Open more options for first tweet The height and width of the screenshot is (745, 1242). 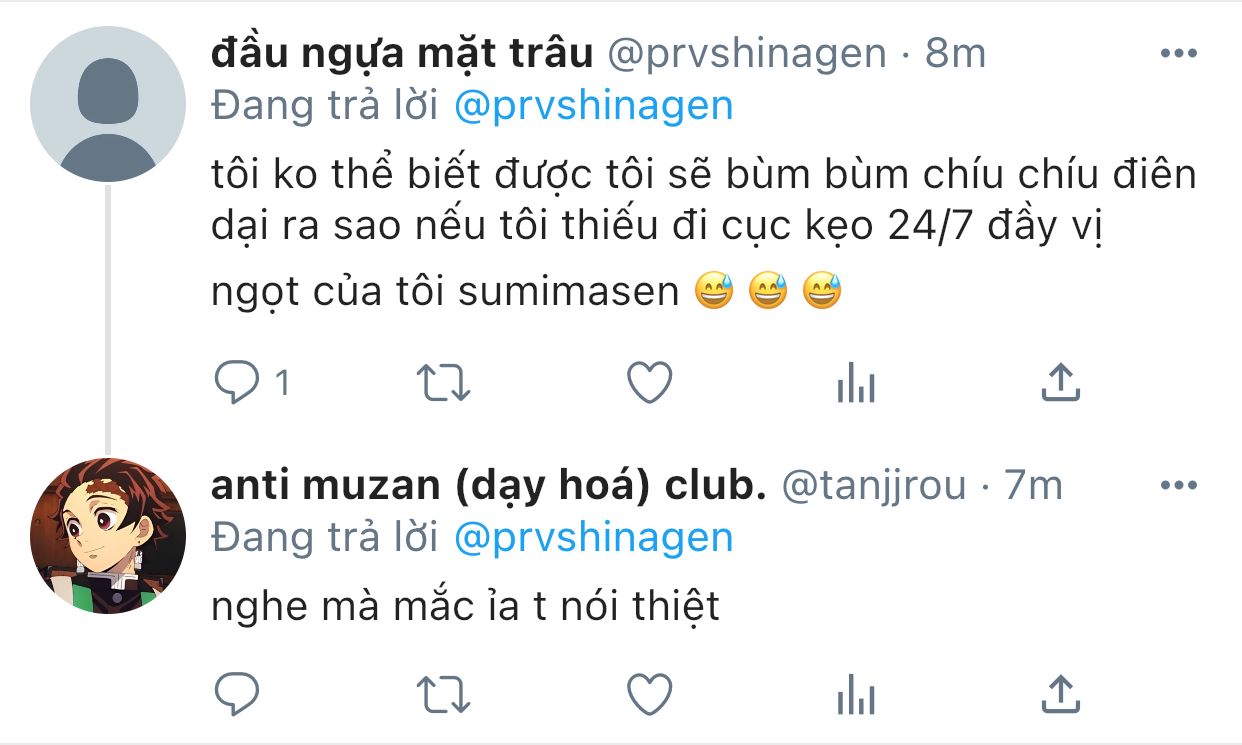tap(1178, 54)
